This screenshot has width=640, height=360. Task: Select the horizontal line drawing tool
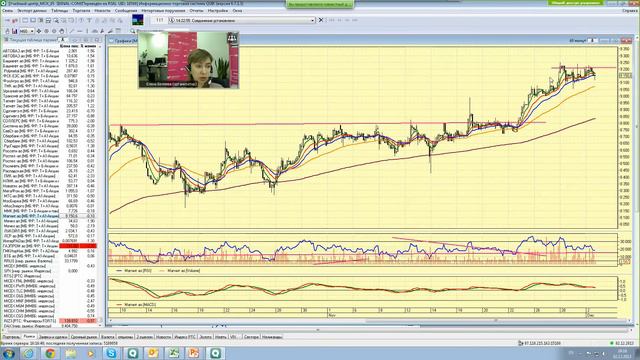80,31
